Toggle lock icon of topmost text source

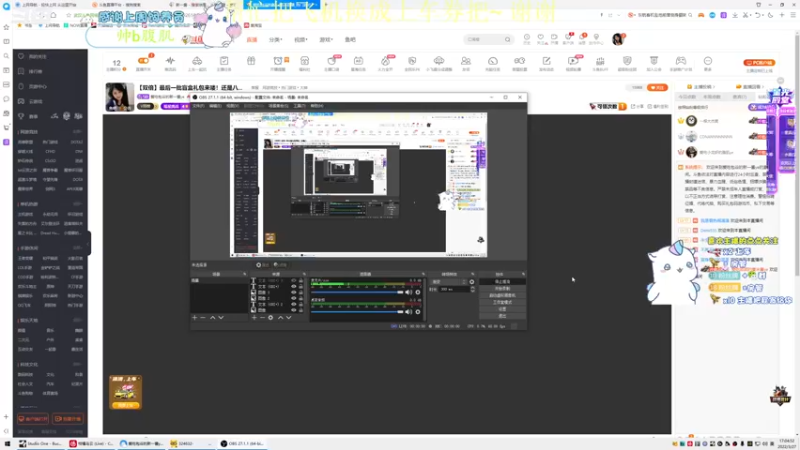coord(301,281)
